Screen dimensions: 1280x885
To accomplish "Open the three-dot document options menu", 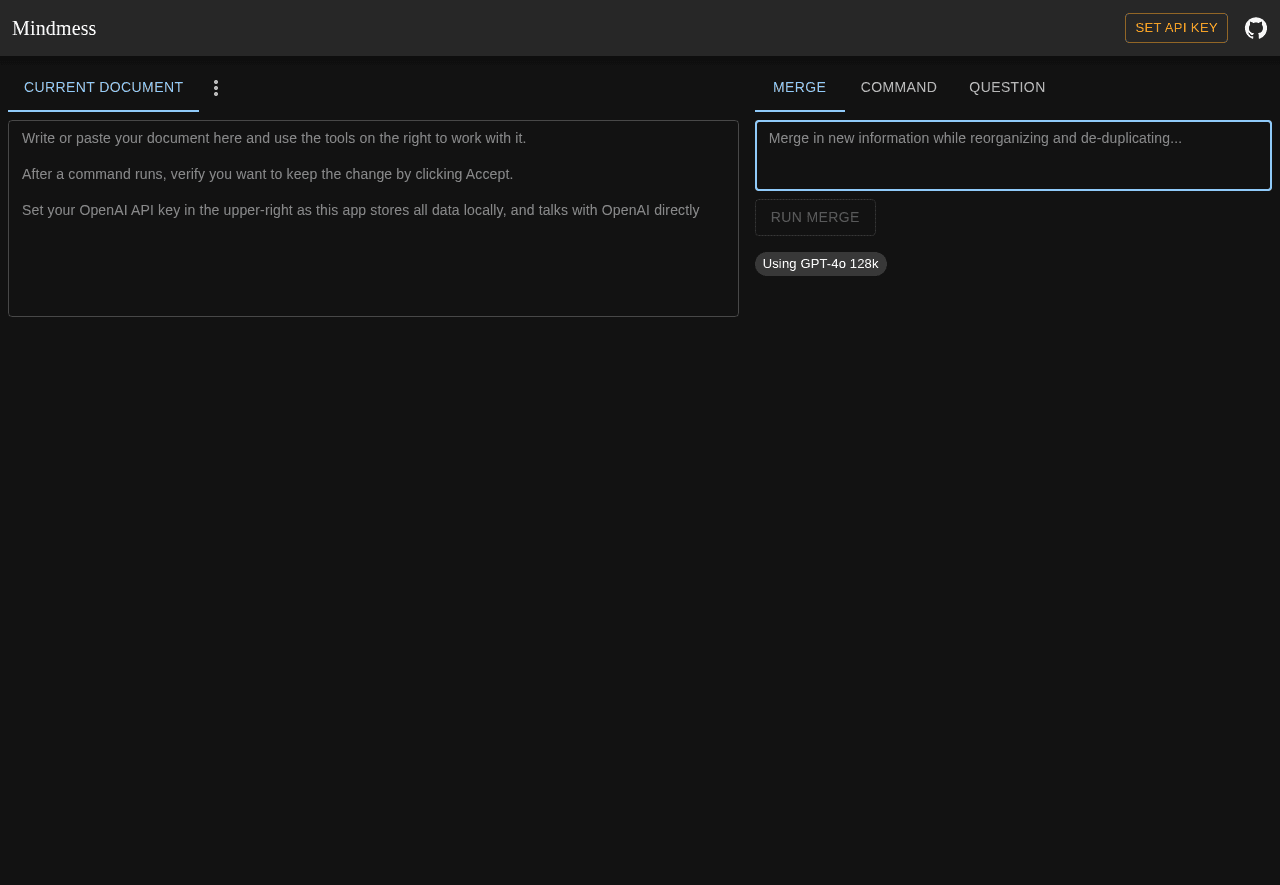I will point(216,88).
